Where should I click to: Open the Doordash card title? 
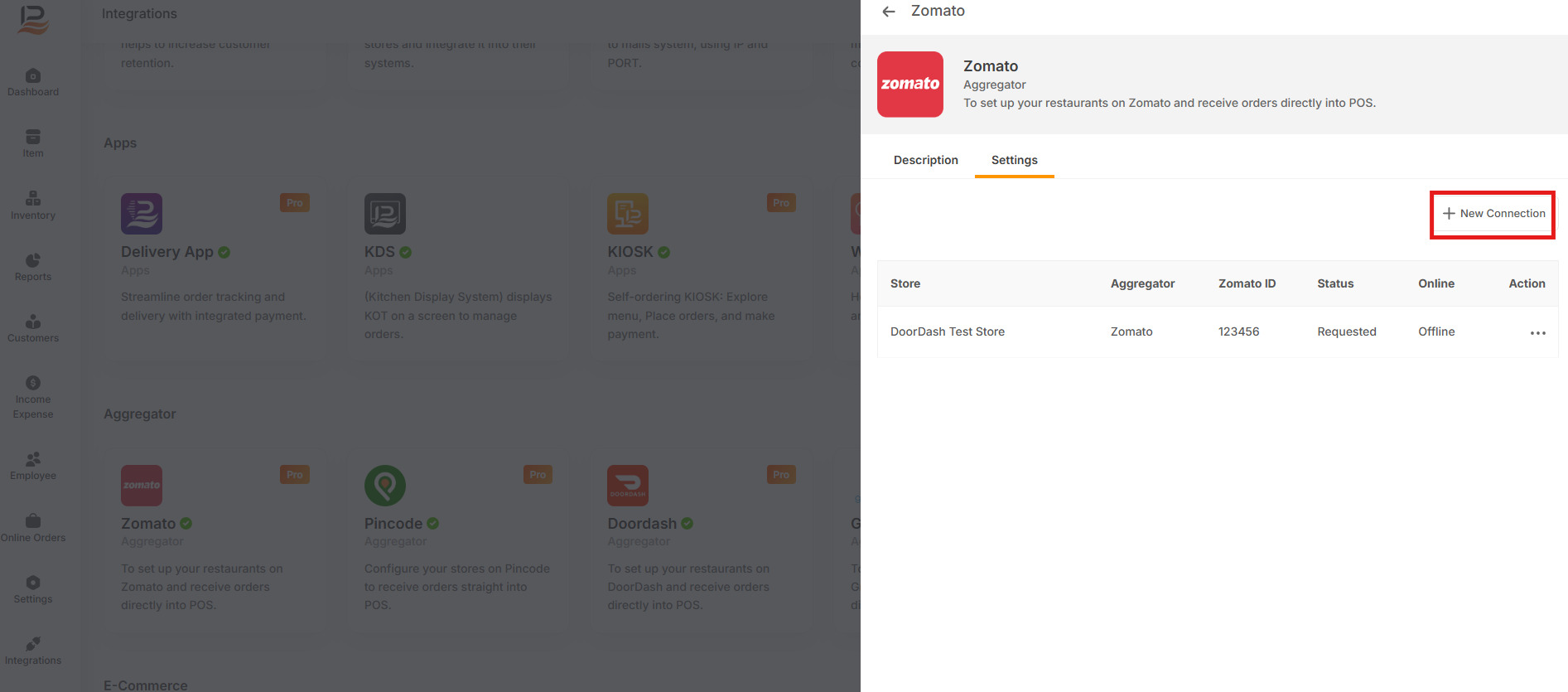click(642, 524)
